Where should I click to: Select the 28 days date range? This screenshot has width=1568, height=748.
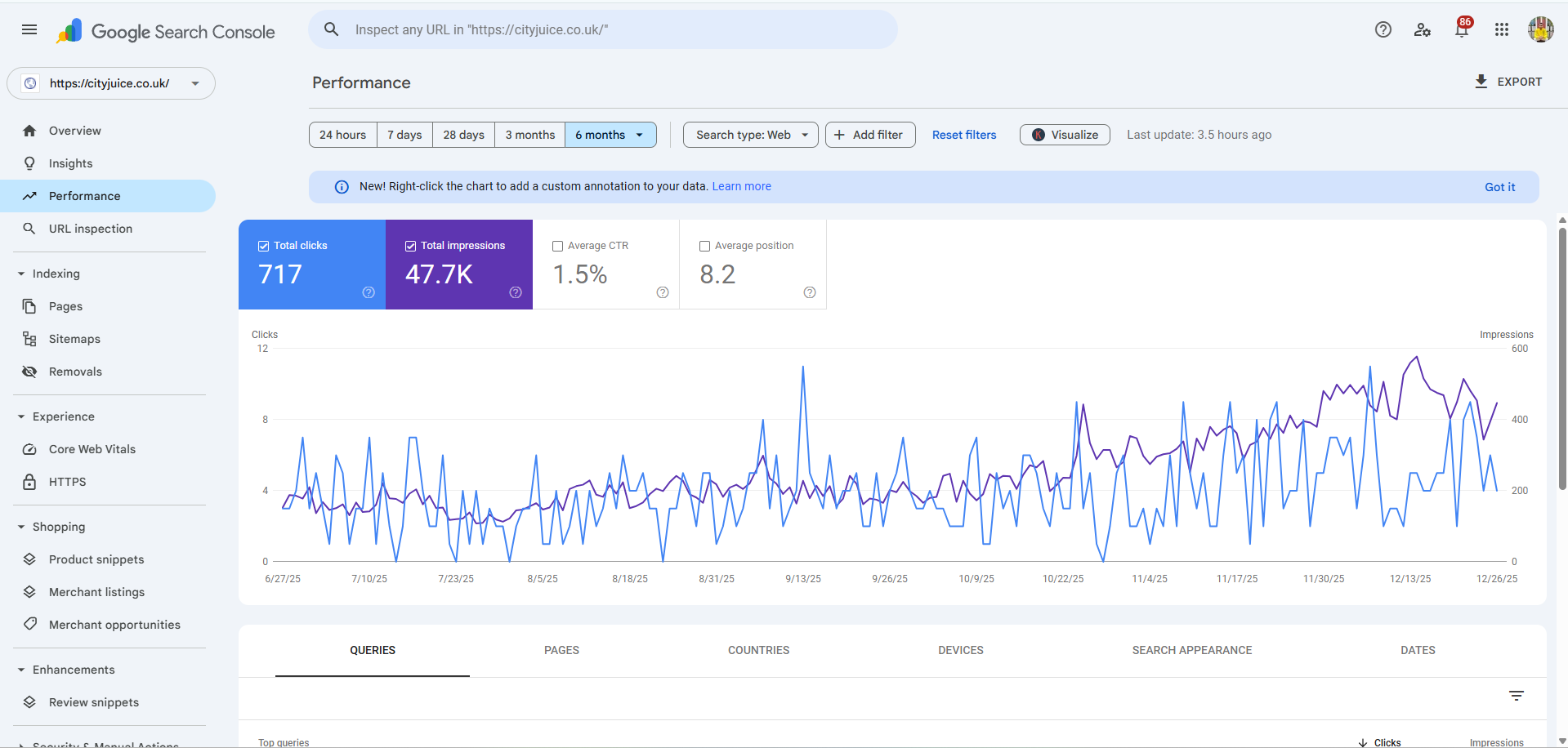click(462, 134)
